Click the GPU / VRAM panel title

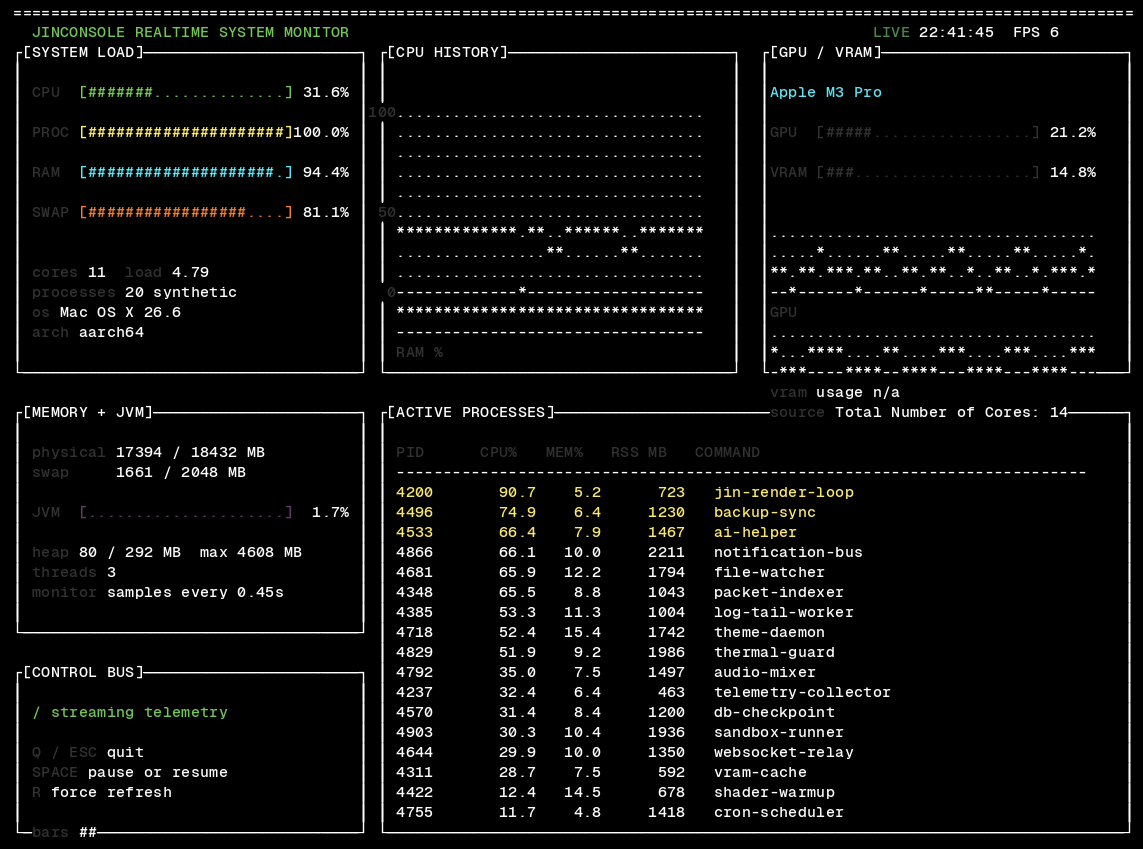[x=826, y=52]
